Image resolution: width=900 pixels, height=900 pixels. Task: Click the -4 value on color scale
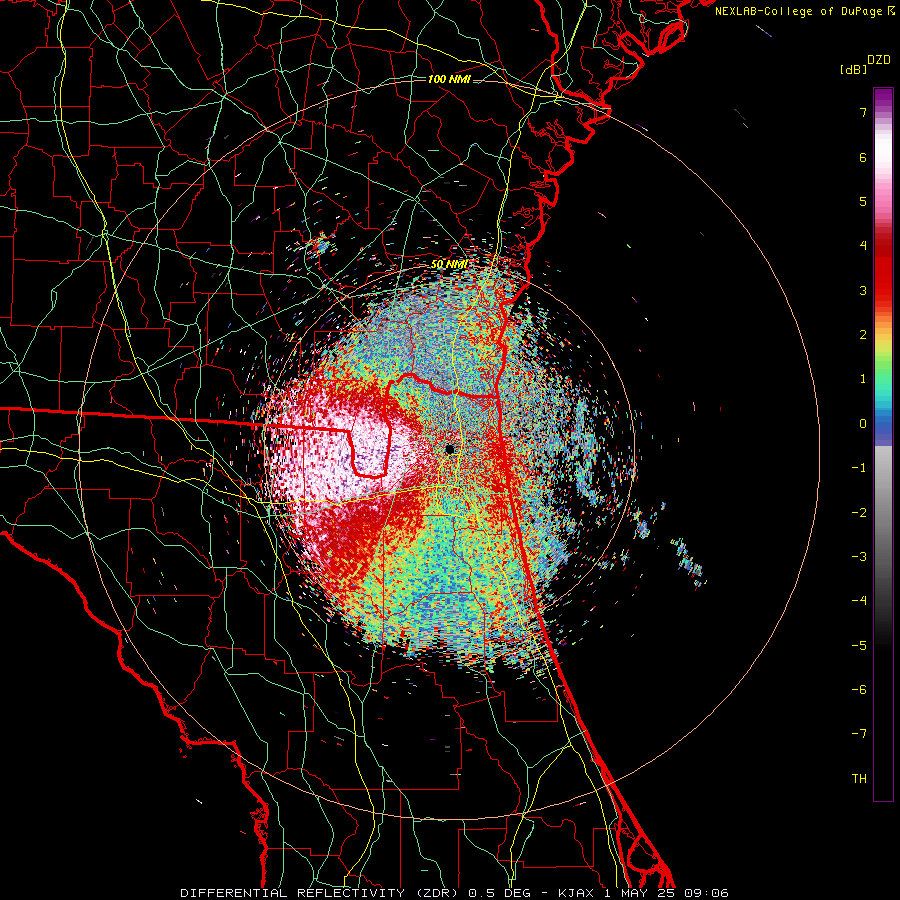[x=859, y=601]
